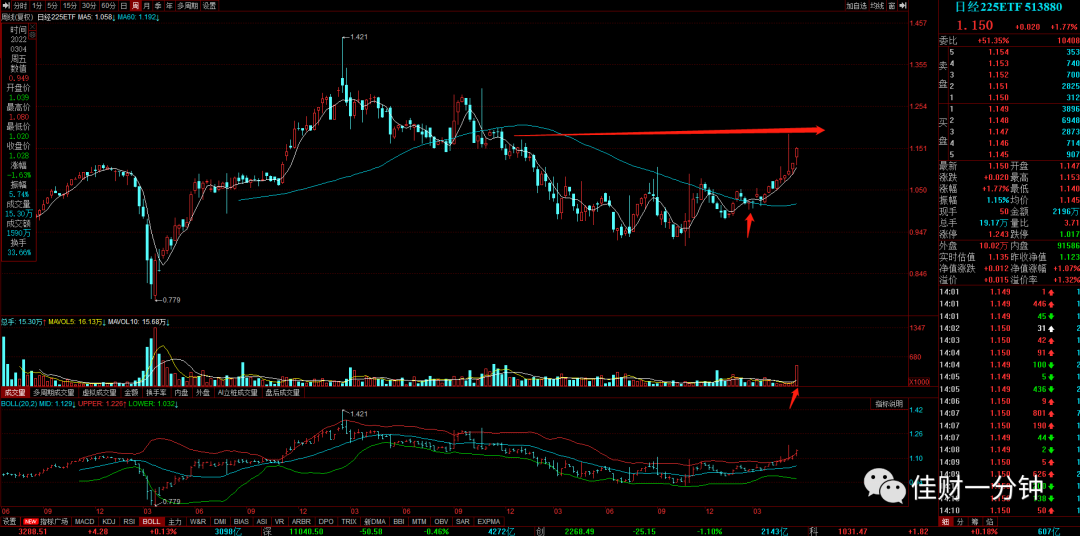
Task: Close the data info panel with the x
Action: [32, 27]
